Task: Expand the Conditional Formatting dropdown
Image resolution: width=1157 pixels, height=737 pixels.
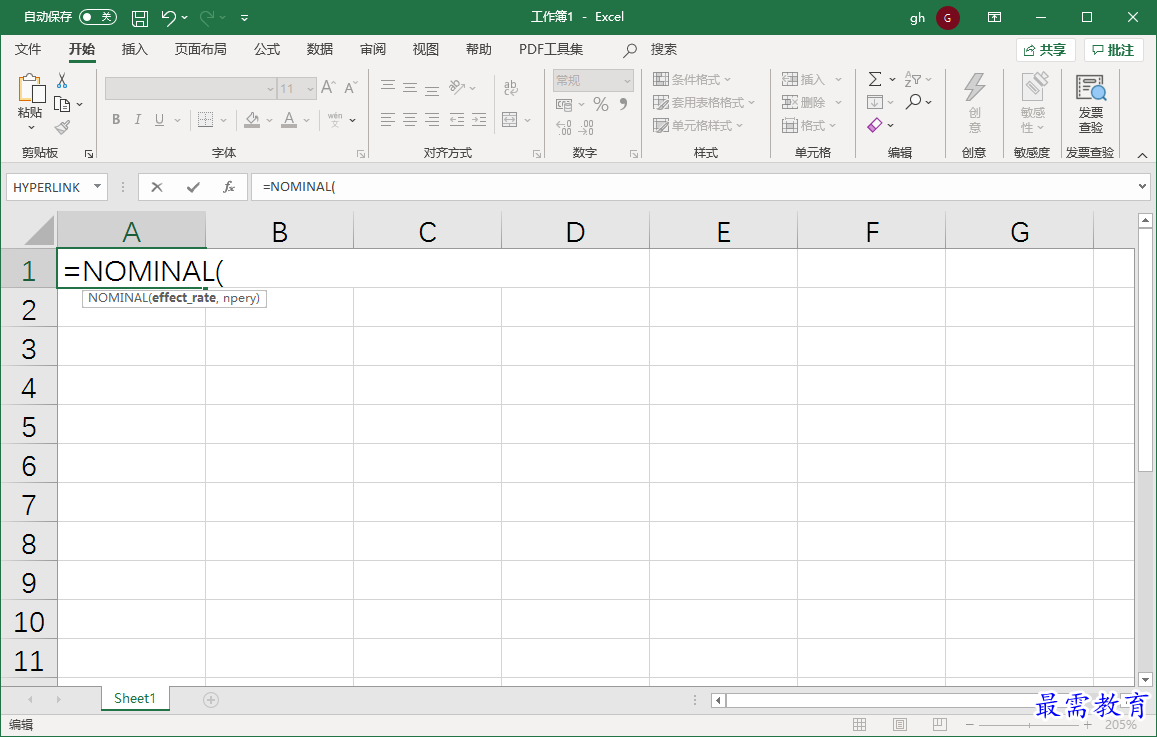Action: tap(727, 80)
